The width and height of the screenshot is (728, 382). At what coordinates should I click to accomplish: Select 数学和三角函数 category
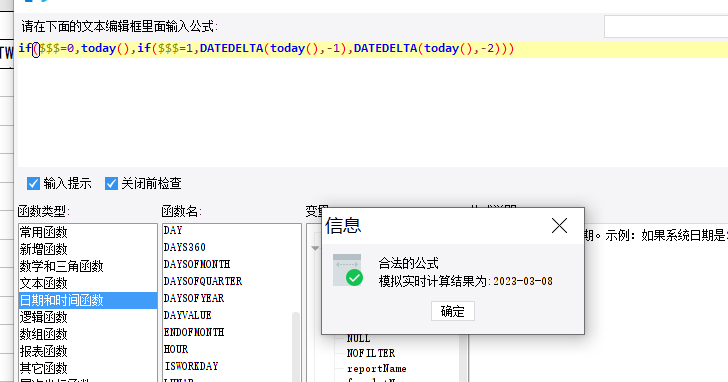click(x=88, y=266)
